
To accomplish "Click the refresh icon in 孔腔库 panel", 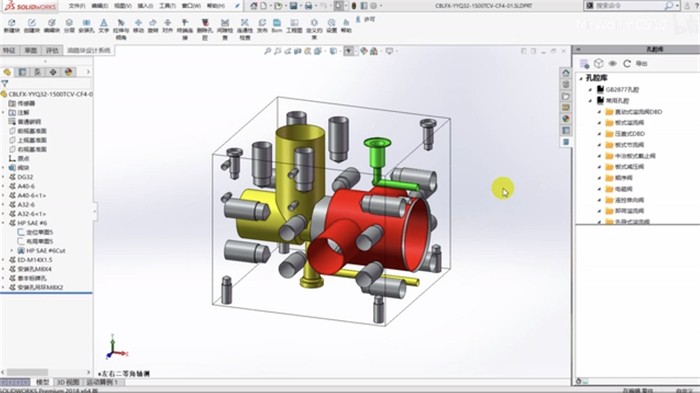I will tap(627, 63).
